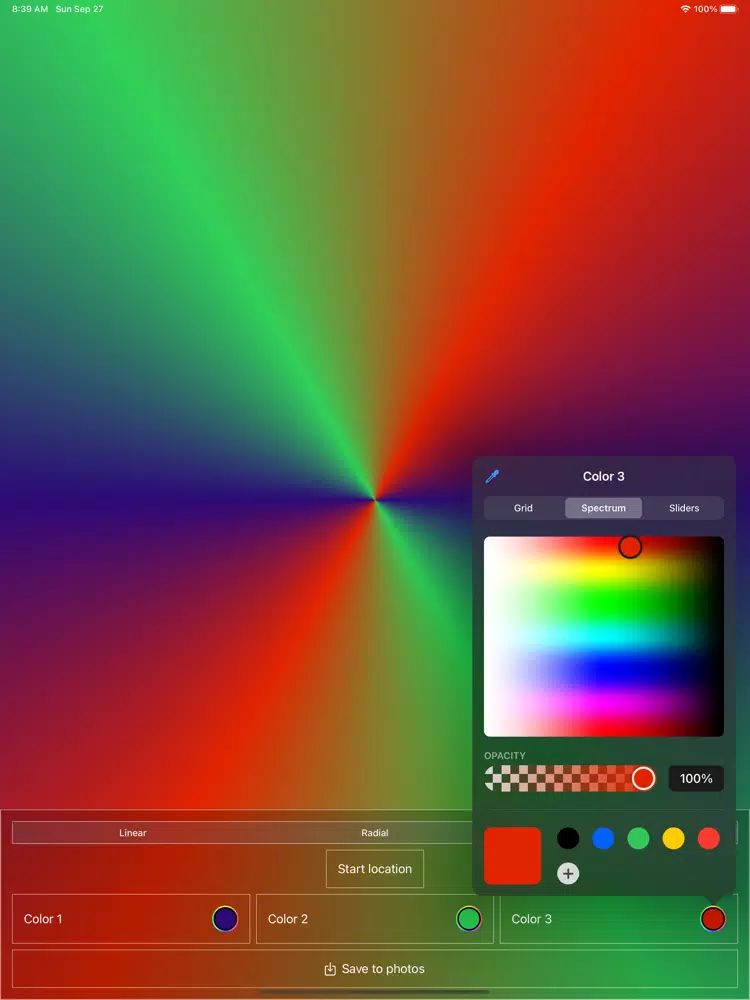Viewport: 750px width, 1000px height.
Task: Click the spectrum picker selection handle
Action: pyautogui.click(x=630, y=547)
